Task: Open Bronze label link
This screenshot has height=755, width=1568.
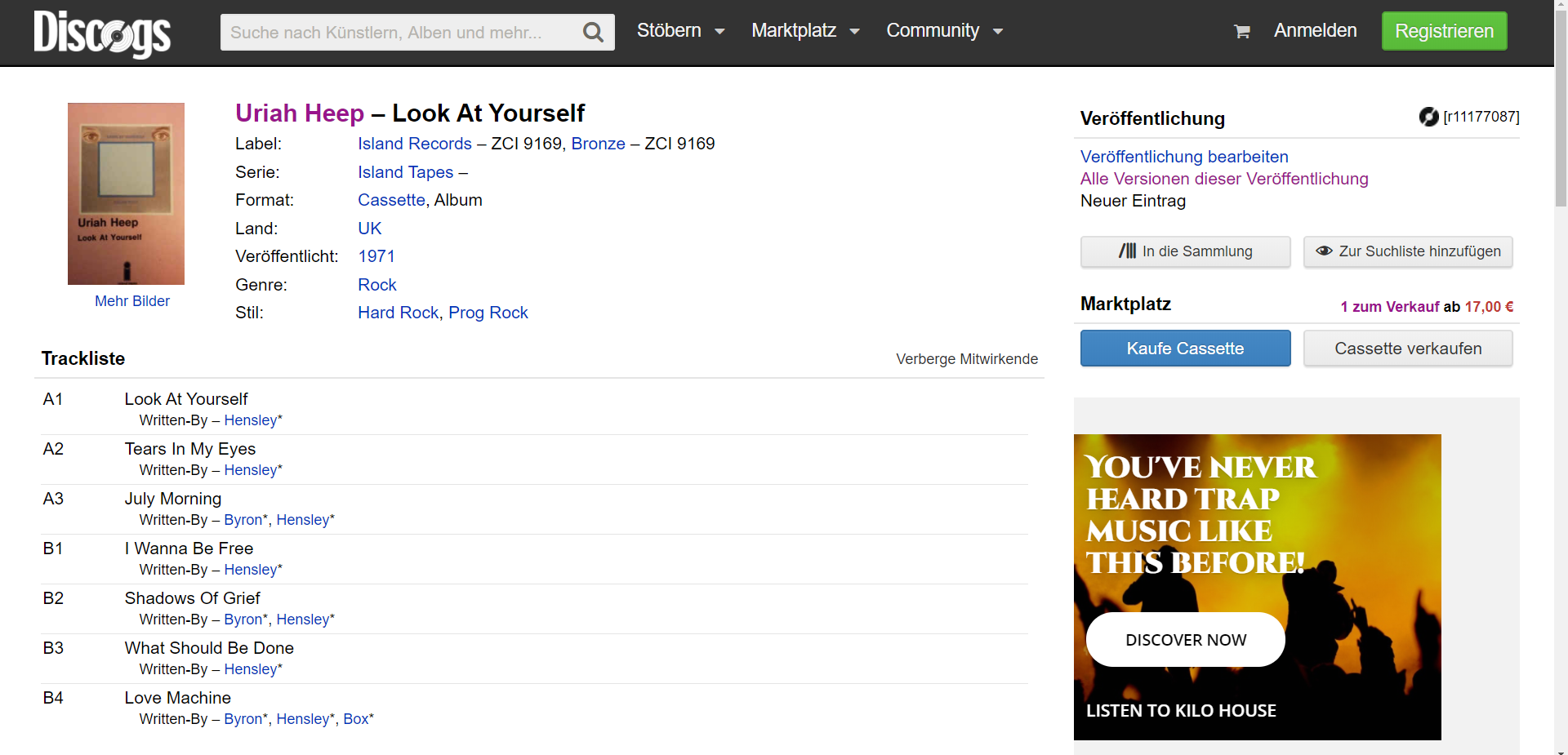Action: [598, 144]
